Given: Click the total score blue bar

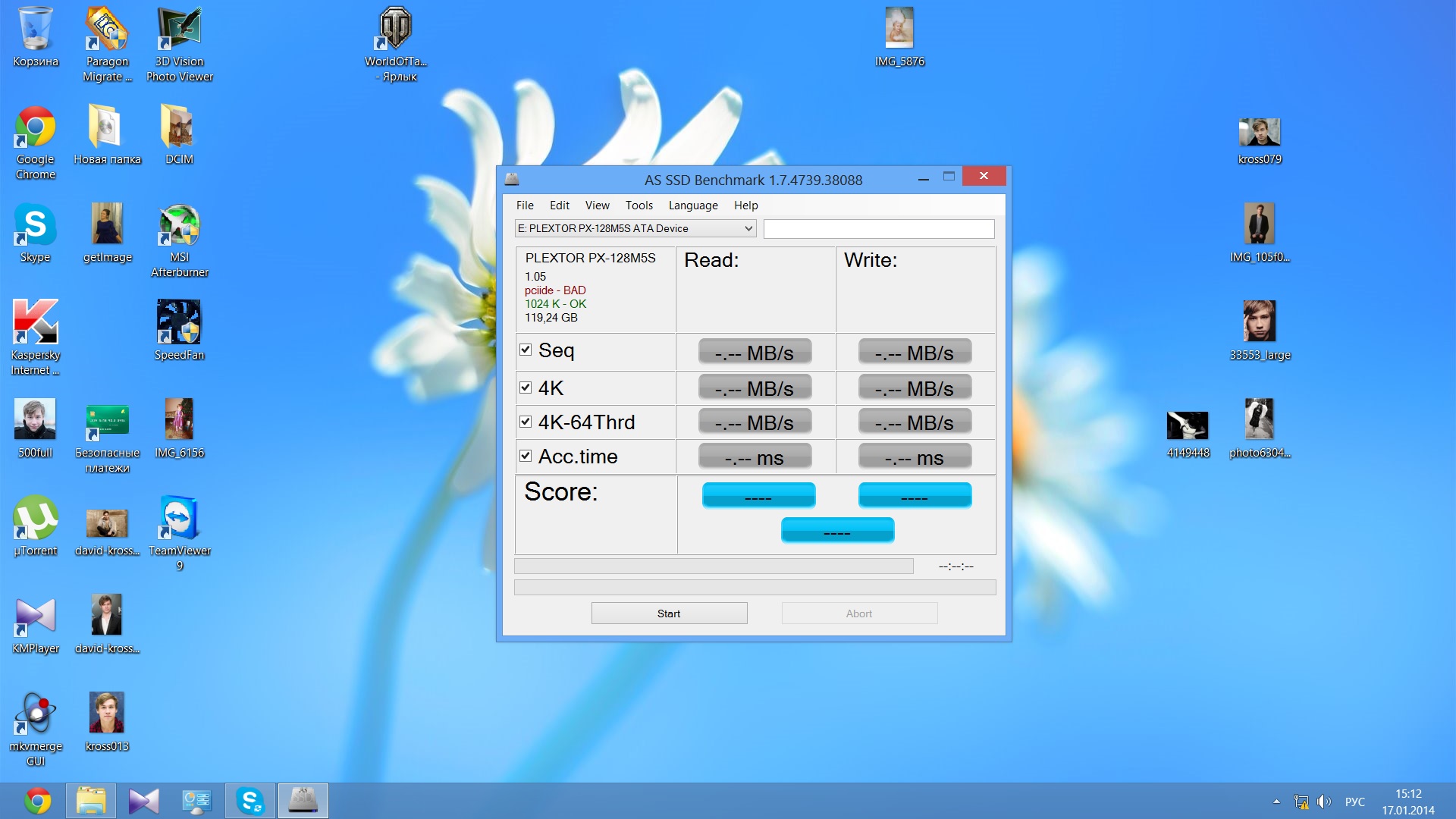Looking at the screenshot, I should (x=837, y=531).
